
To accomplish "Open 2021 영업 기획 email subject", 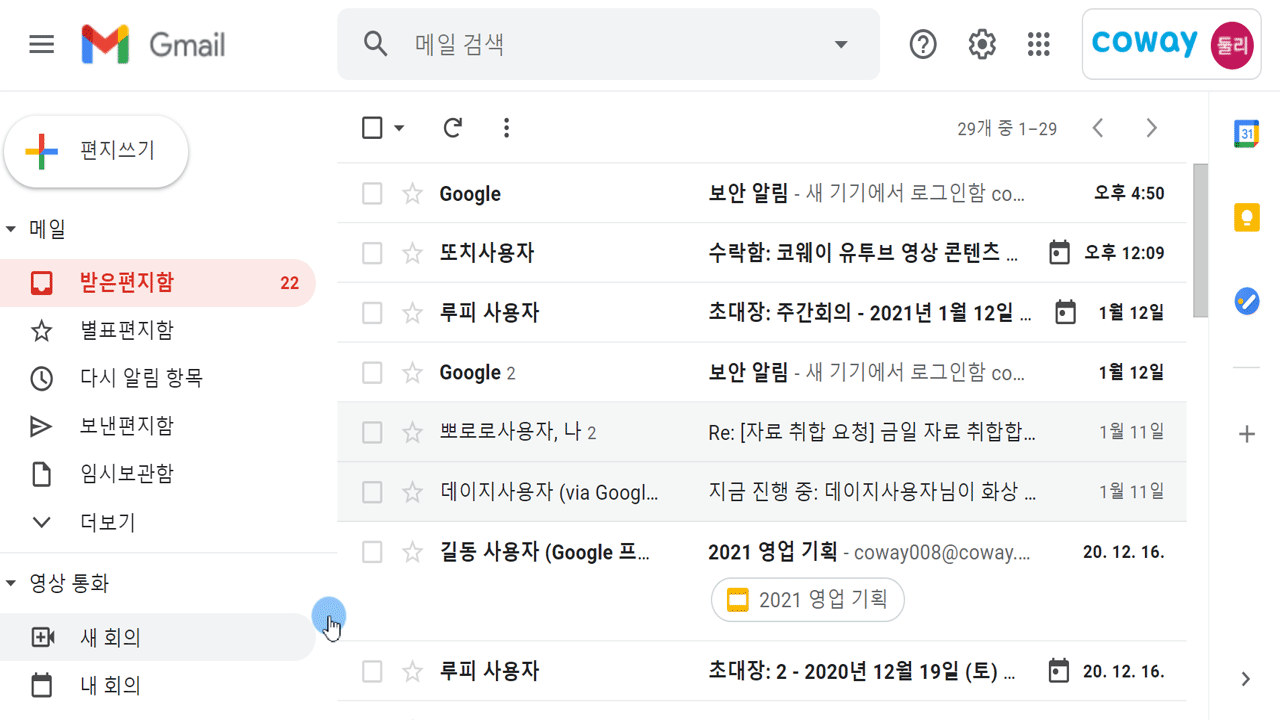I will (x=772, y=552).
